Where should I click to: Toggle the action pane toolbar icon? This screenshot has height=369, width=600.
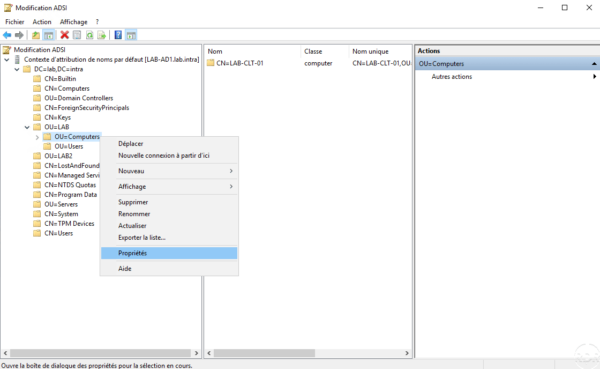[131, 35]
